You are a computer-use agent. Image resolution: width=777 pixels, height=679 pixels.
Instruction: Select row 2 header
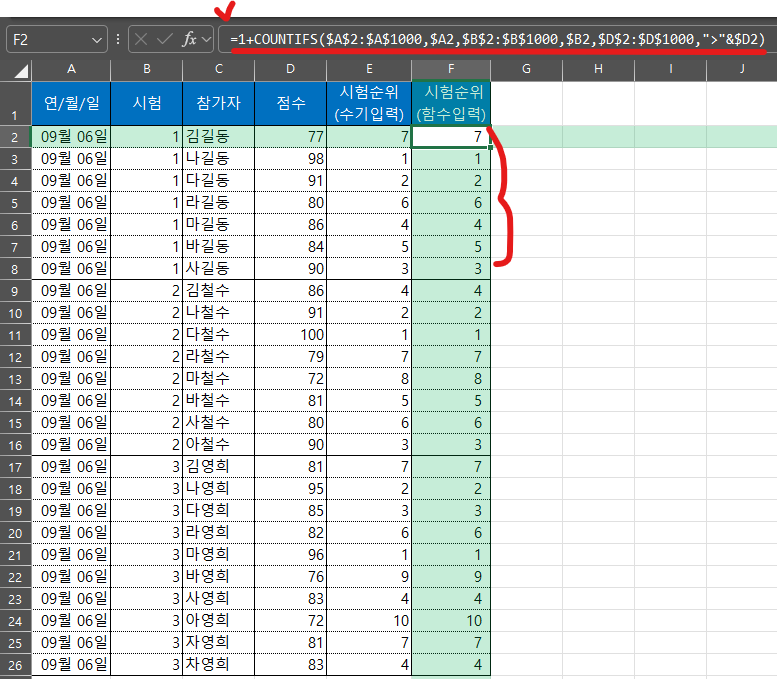15,137
